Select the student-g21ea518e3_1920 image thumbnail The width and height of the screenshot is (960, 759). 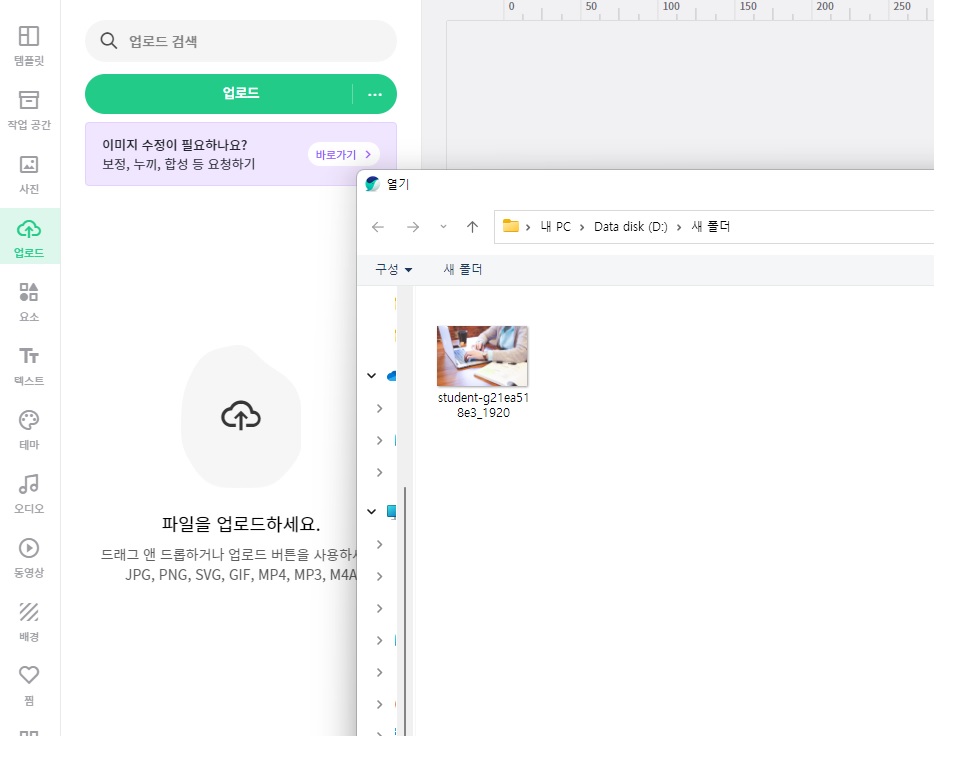(482, 355)
